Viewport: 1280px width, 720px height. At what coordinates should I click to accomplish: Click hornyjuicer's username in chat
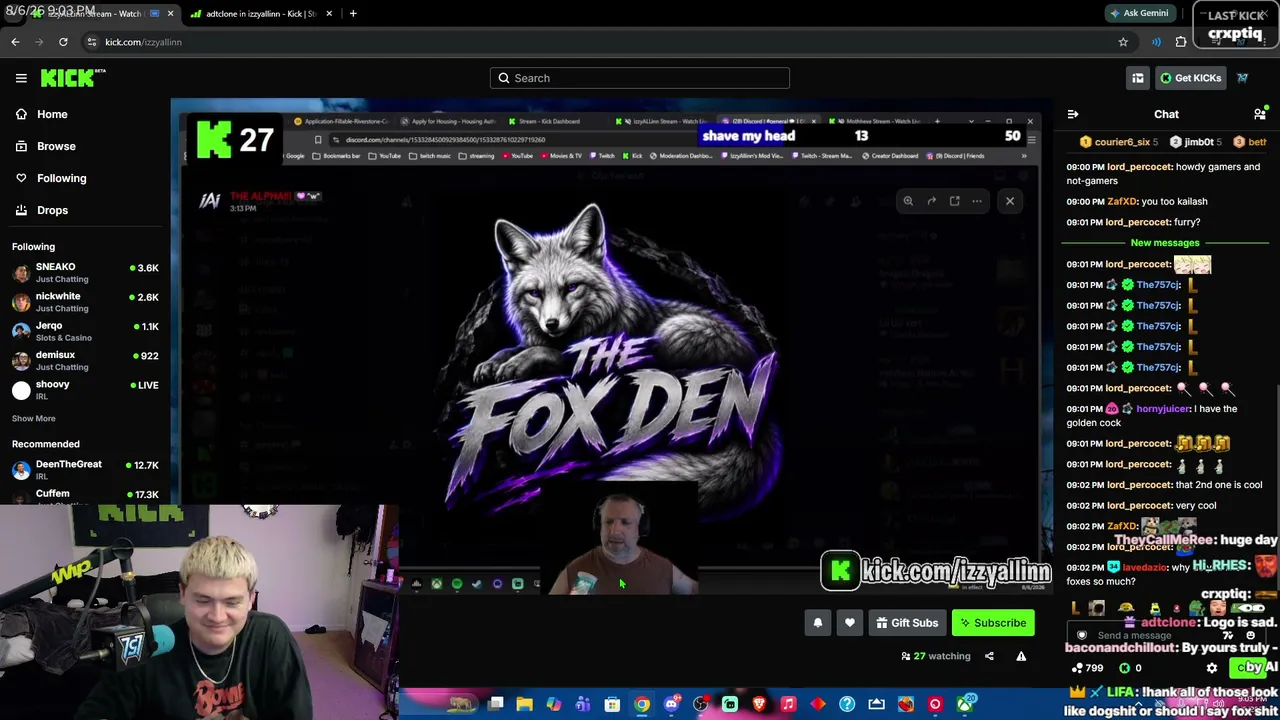point(1163,409)
